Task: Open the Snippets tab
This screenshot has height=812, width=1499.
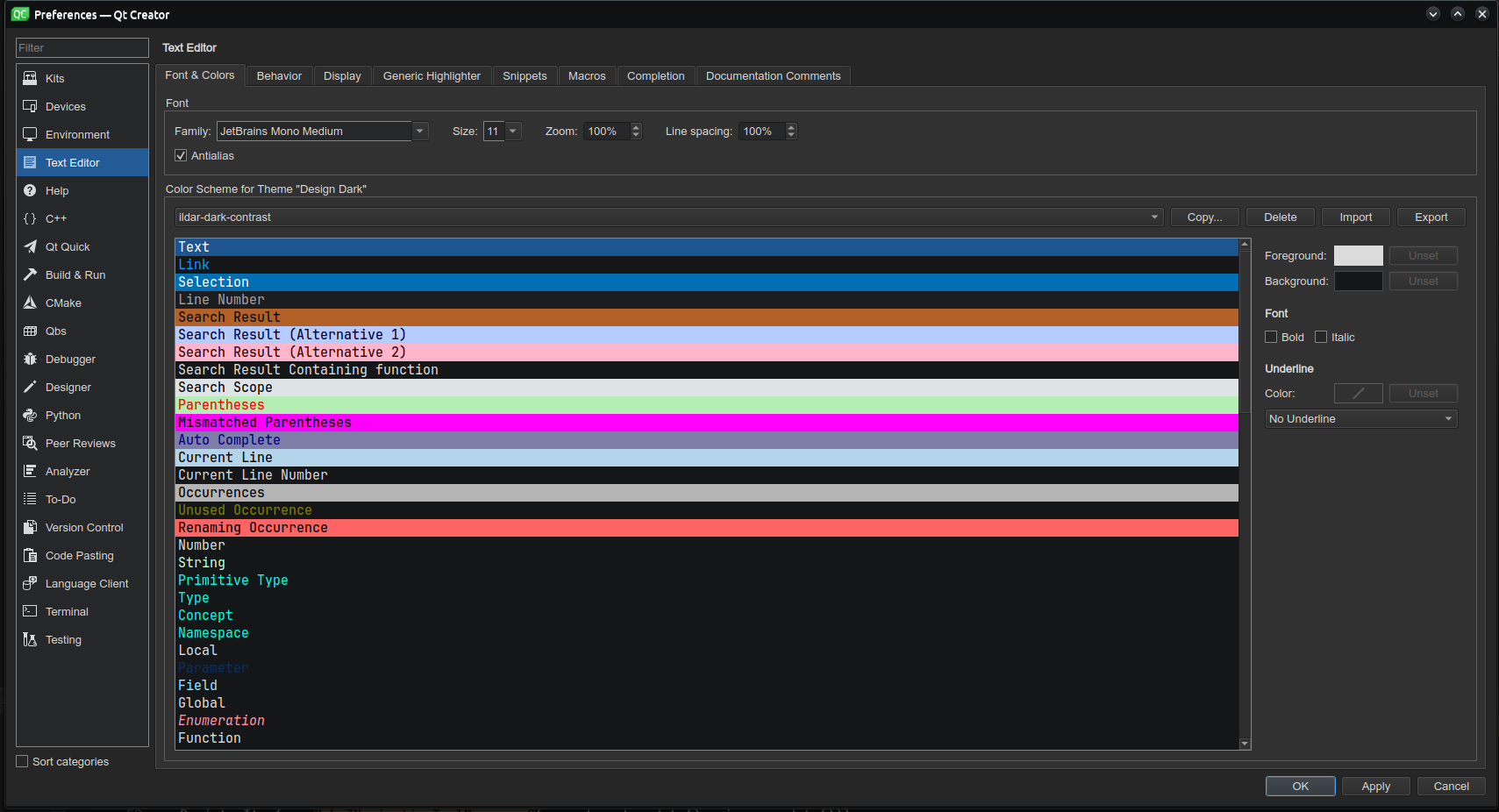Action: click(525, 76)
